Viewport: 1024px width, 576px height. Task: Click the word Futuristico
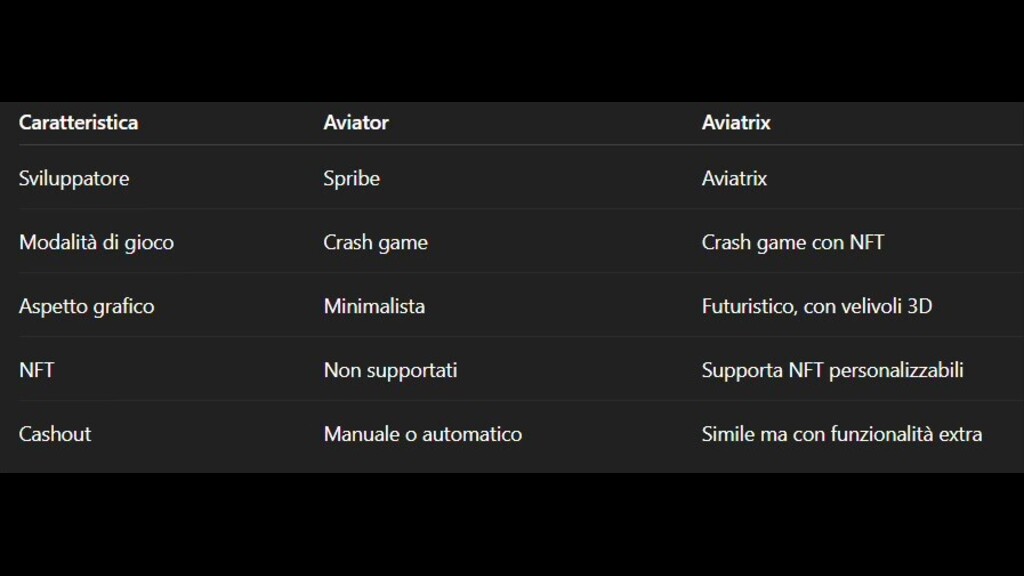pyautogui.click(x=748, y=307)
